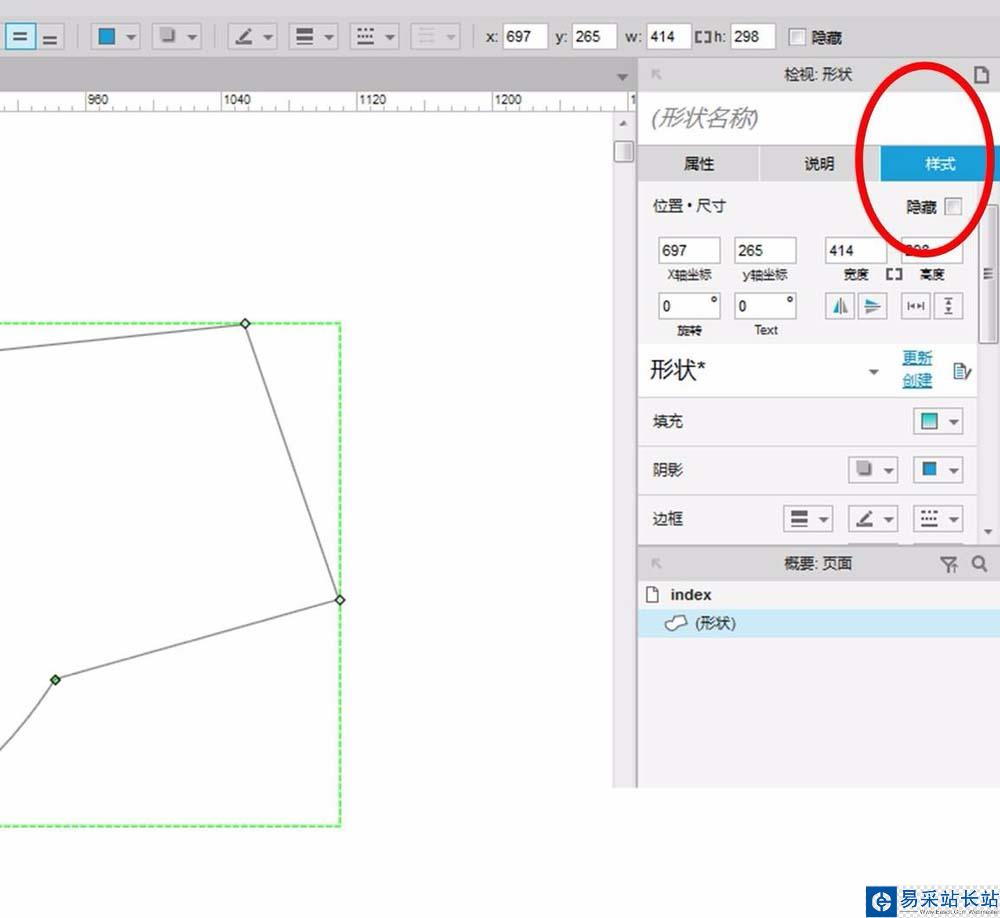Click the 边框 line style dashed icon
The height and width of the screenshot is (918, 1000).
pyautogui.click(x=929, y=519)
